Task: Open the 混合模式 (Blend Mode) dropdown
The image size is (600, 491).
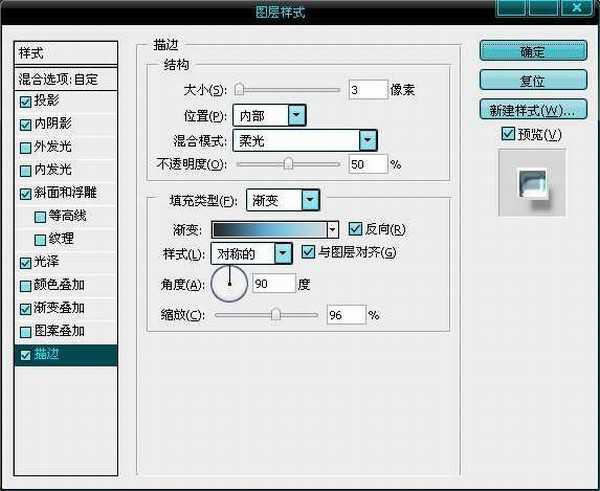Action: [367, 140]
